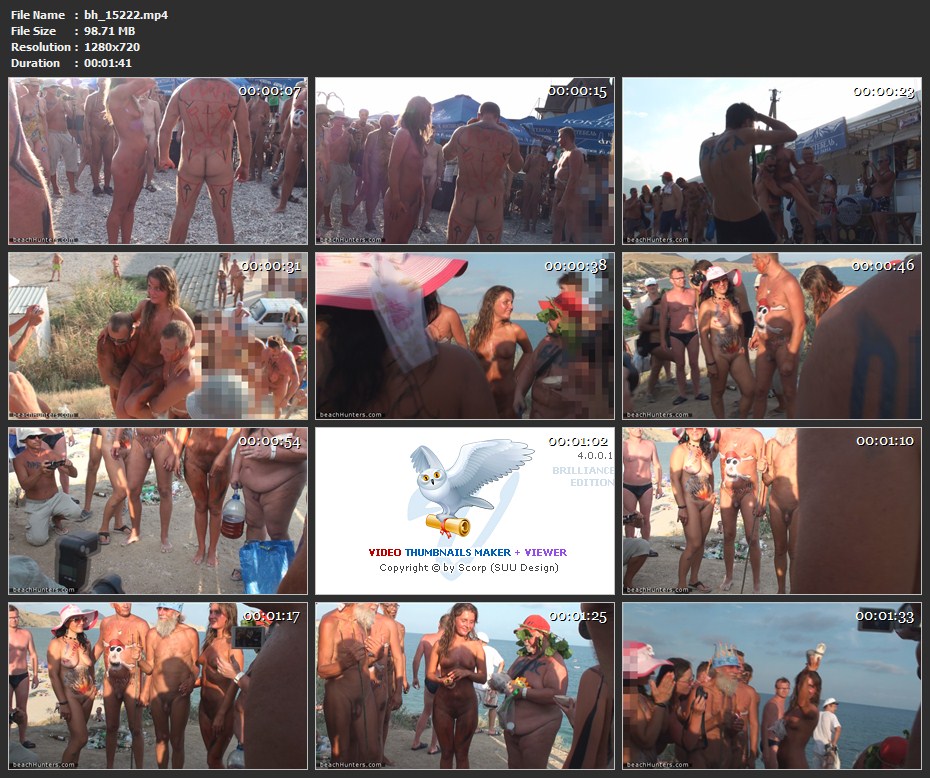The height and width of the screenshot is (778, 930).
Task: Click the "Copyright by Scorp (SUU Design)" text
Action: tap(468, 568)
